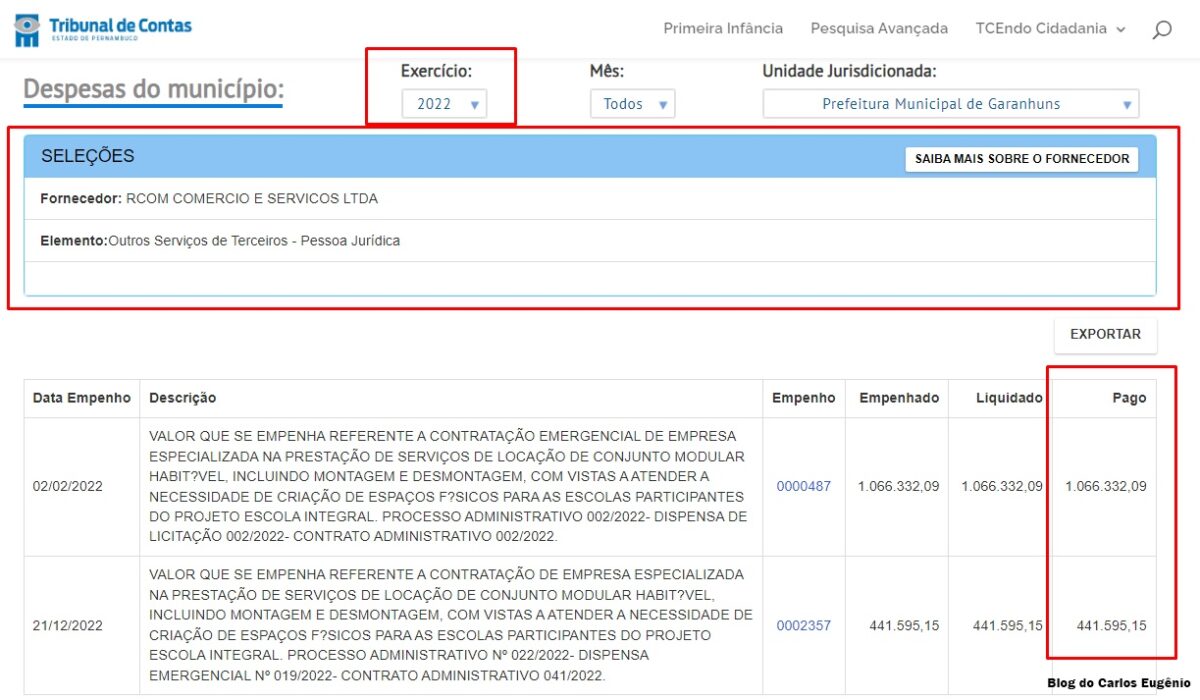Screen dimensions: 1200x700
Task: Click the Exportar button
Action: click(1105, 334)
